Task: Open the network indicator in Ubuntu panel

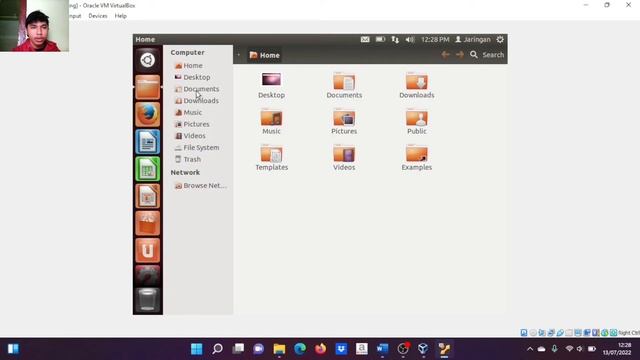Action: pos(395,39)
